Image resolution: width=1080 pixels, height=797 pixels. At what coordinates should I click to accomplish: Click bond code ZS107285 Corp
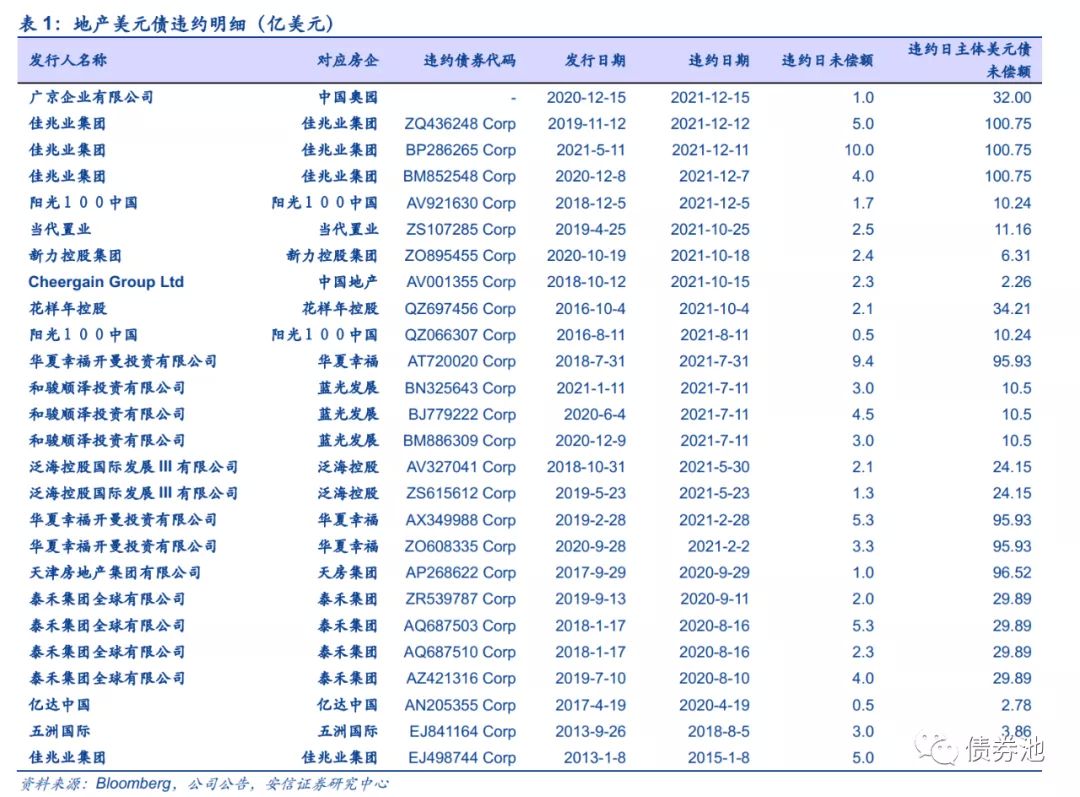click(461, 229)
